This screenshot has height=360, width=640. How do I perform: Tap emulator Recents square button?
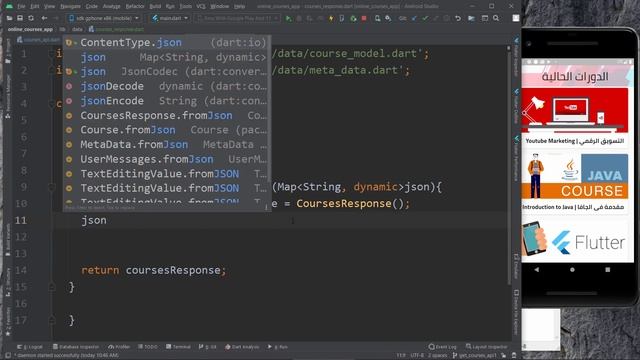(608, 270)
